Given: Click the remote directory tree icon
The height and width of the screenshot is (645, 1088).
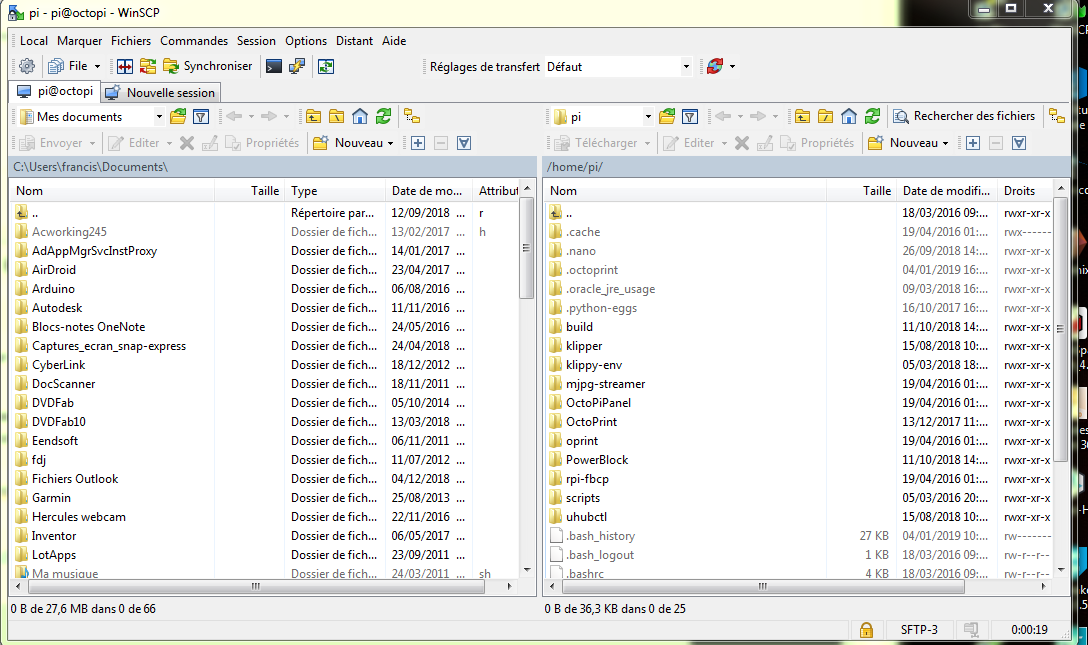Looking at the screenshot, I should (x=1057, y=117).
